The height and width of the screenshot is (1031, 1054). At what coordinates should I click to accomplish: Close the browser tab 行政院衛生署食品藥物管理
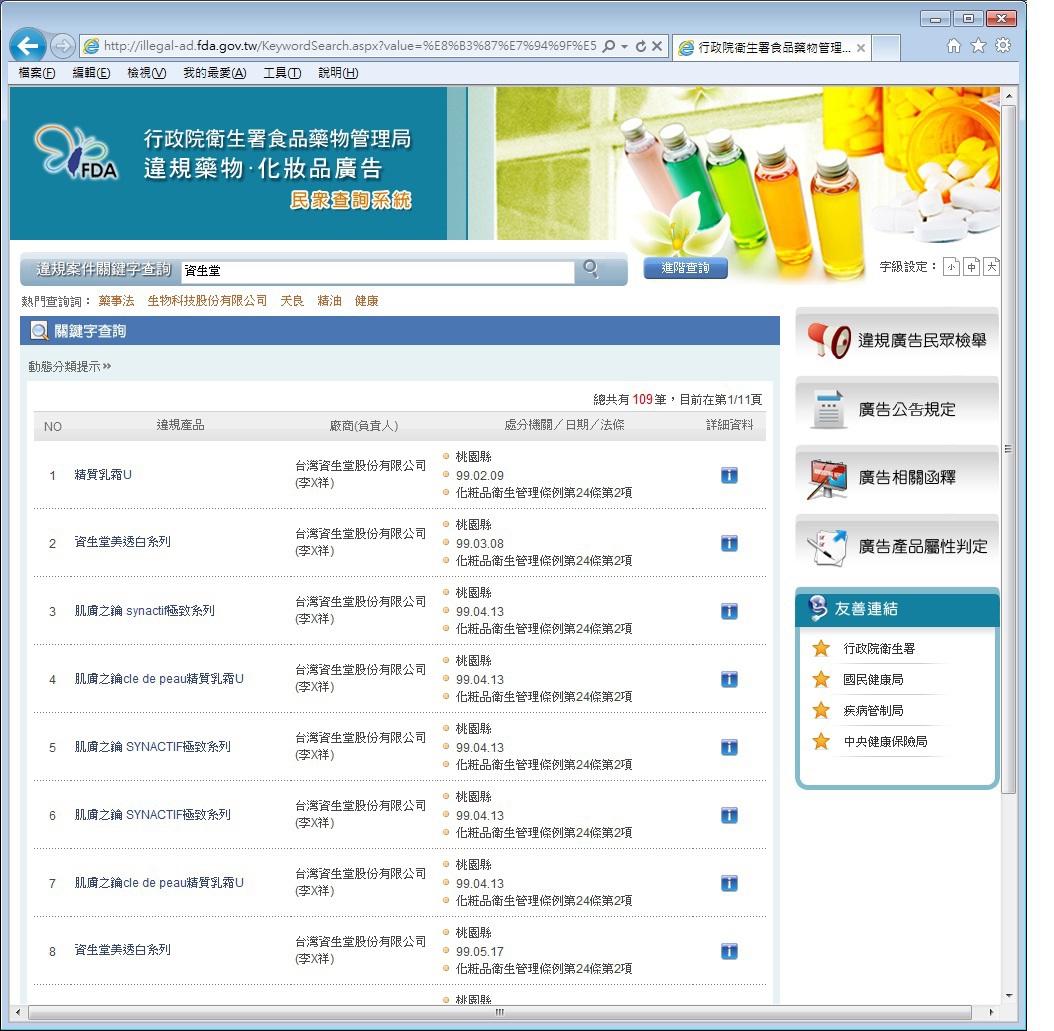pyautogui.click(x=860, y=48)
